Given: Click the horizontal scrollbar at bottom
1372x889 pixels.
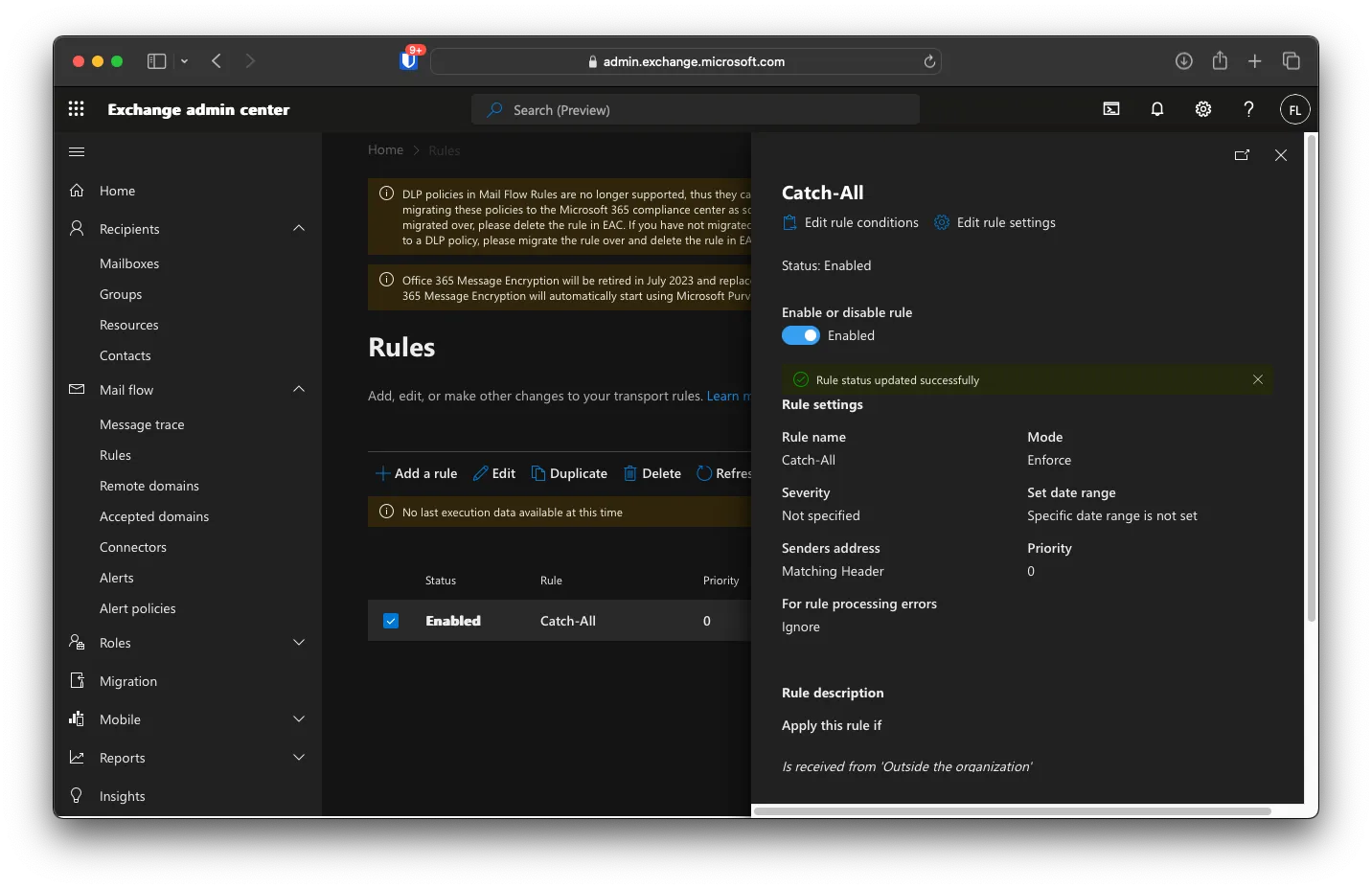Looking at the screenshot, I should [1012, 810].
